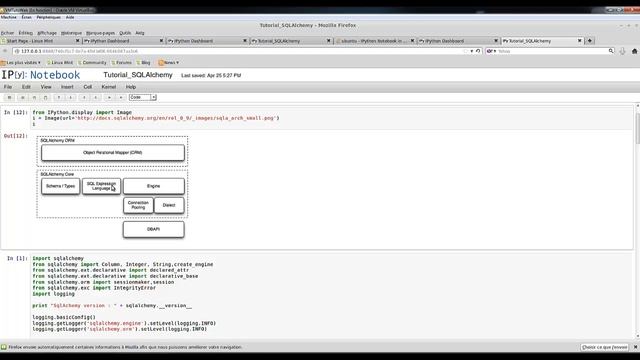This screenshot has height=360, width=640.
Task: Click the Tutorial_SQLAlchemy notebook title
Action: (138, 75)
